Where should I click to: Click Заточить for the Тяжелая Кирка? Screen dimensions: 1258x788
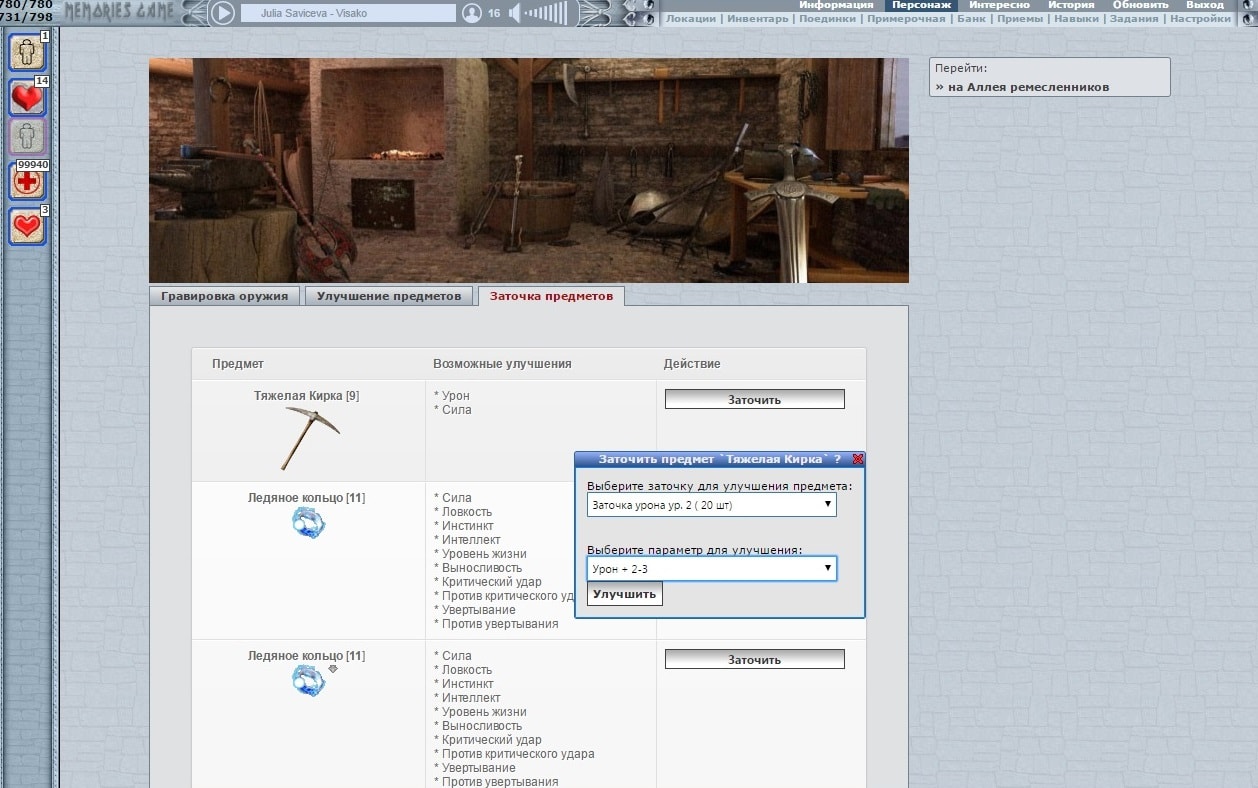tap(754, 399)
